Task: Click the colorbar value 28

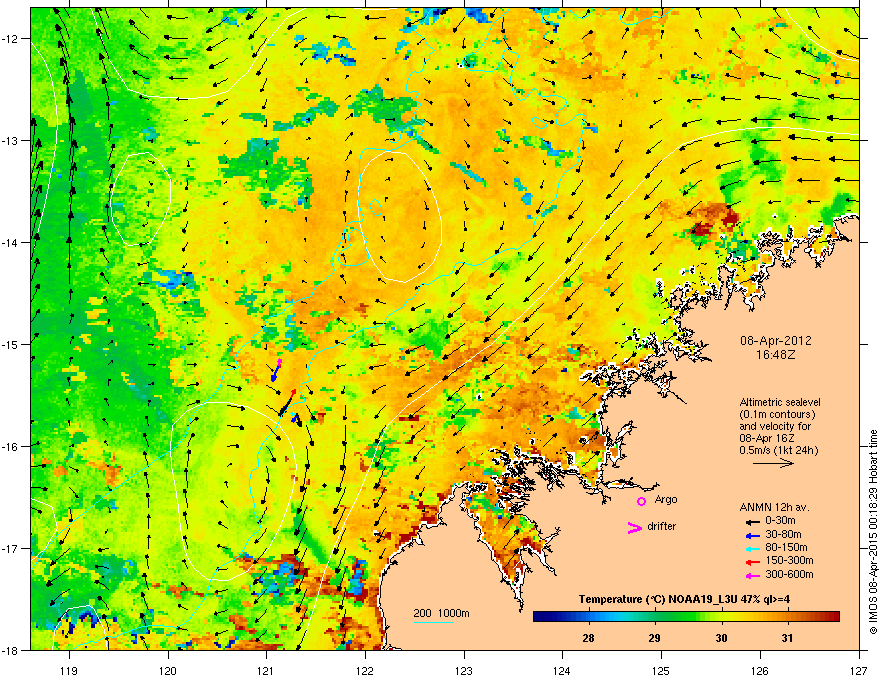Action: (588, 638)
